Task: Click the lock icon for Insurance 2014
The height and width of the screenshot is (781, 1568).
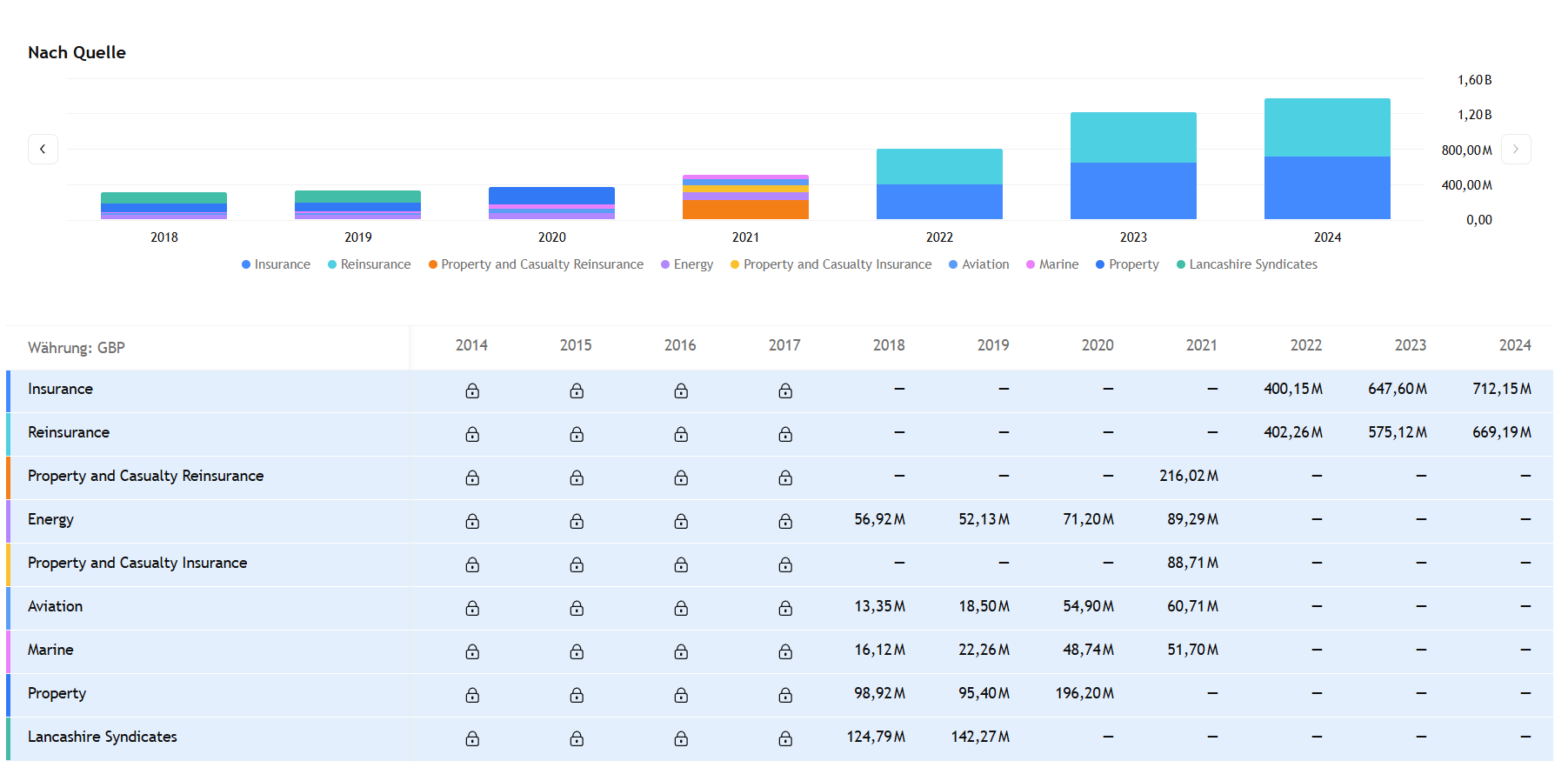Action: click(x=472, y=390)
